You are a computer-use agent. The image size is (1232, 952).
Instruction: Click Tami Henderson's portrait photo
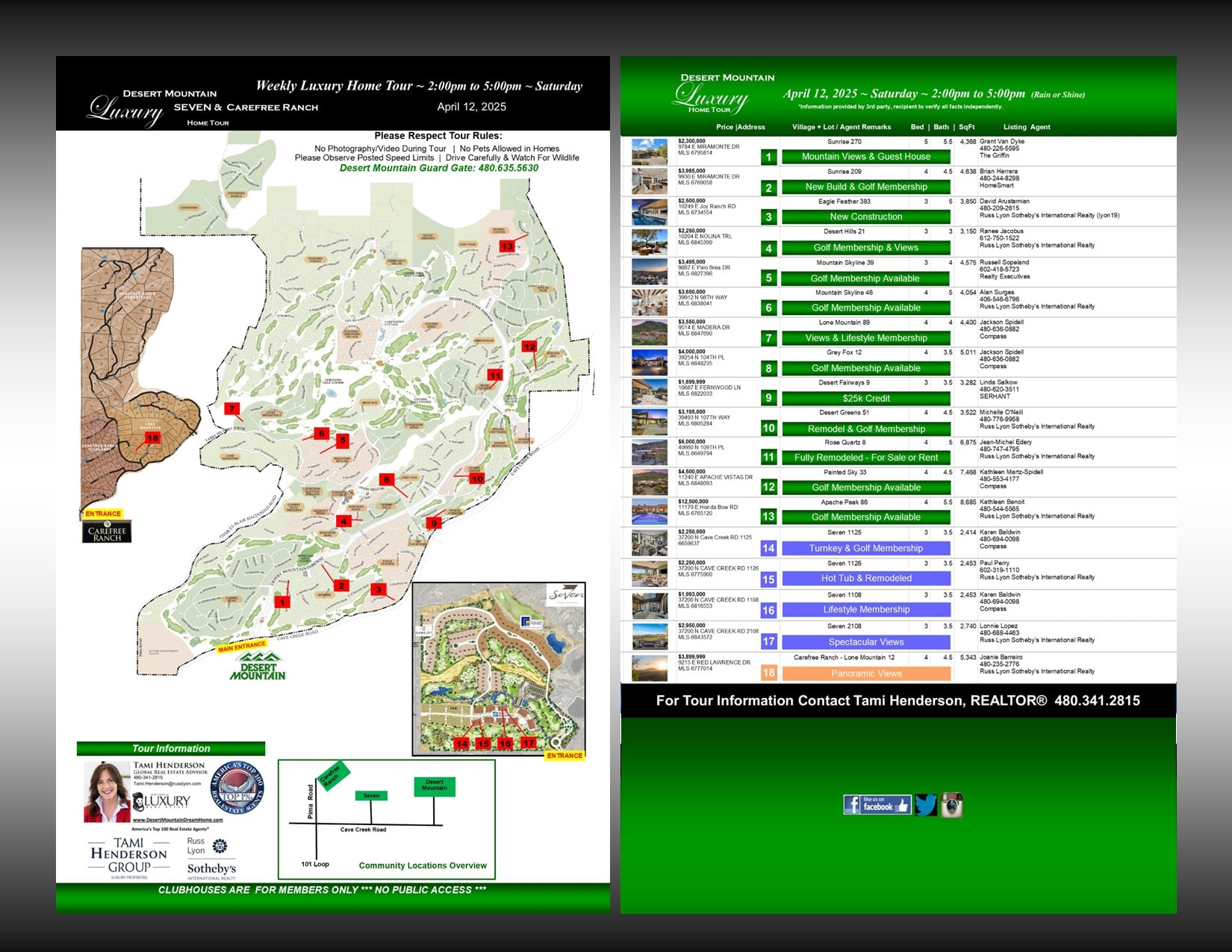click(x=108, y=791)
